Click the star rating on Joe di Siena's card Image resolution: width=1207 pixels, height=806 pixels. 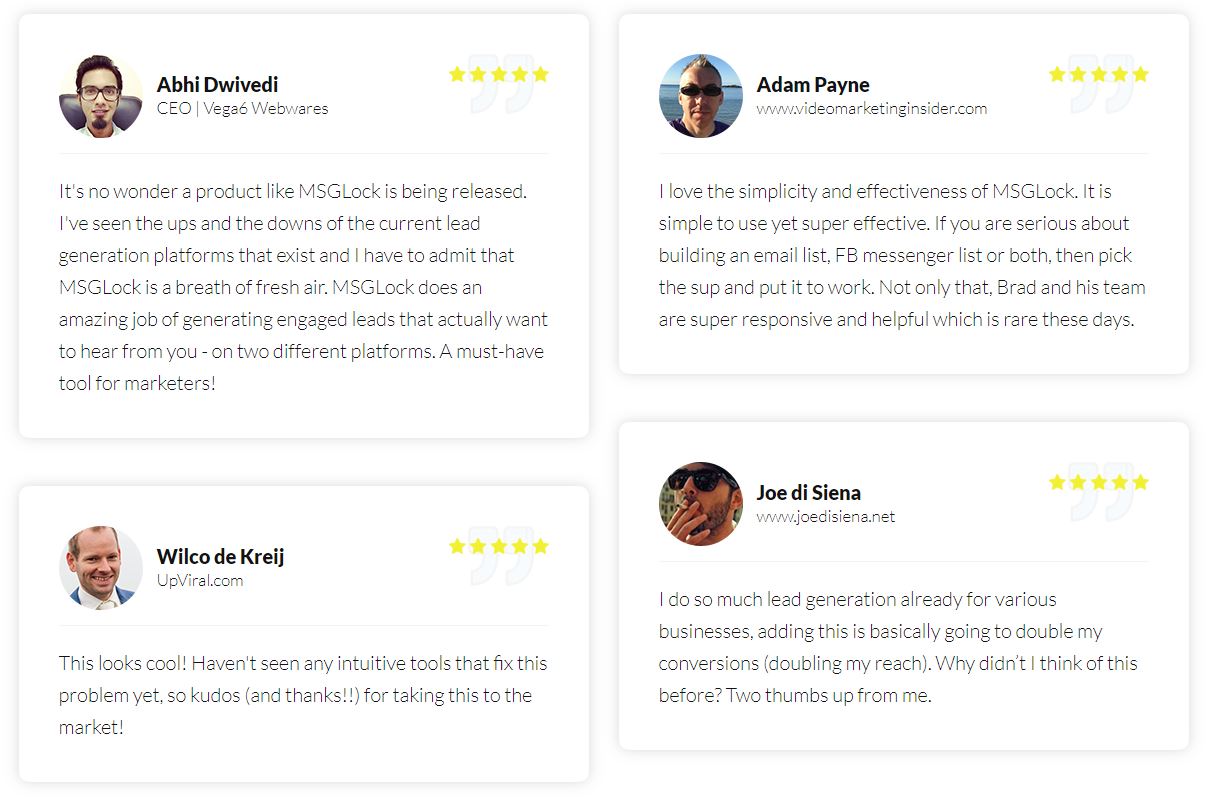coord(1099,482)
